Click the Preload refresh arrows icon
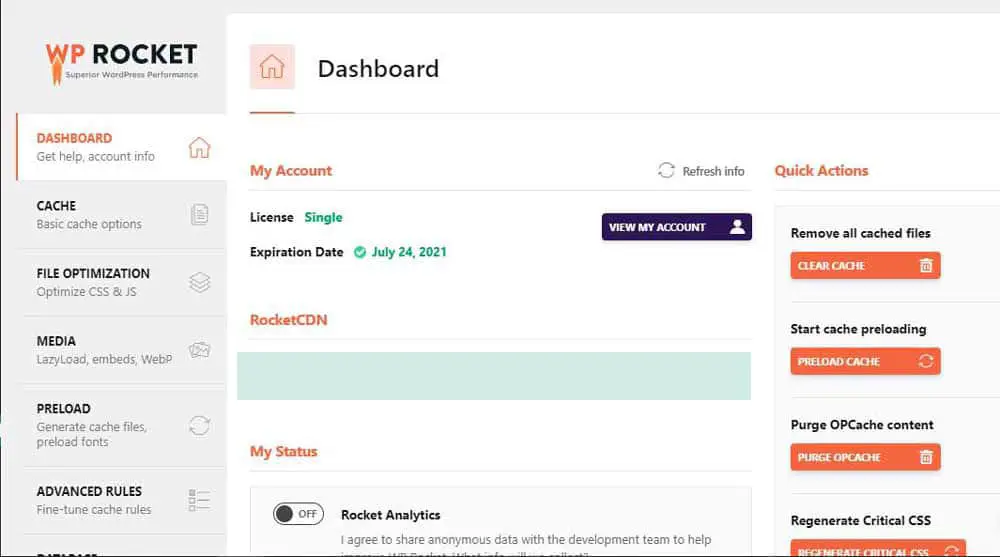 coord(200,425)
